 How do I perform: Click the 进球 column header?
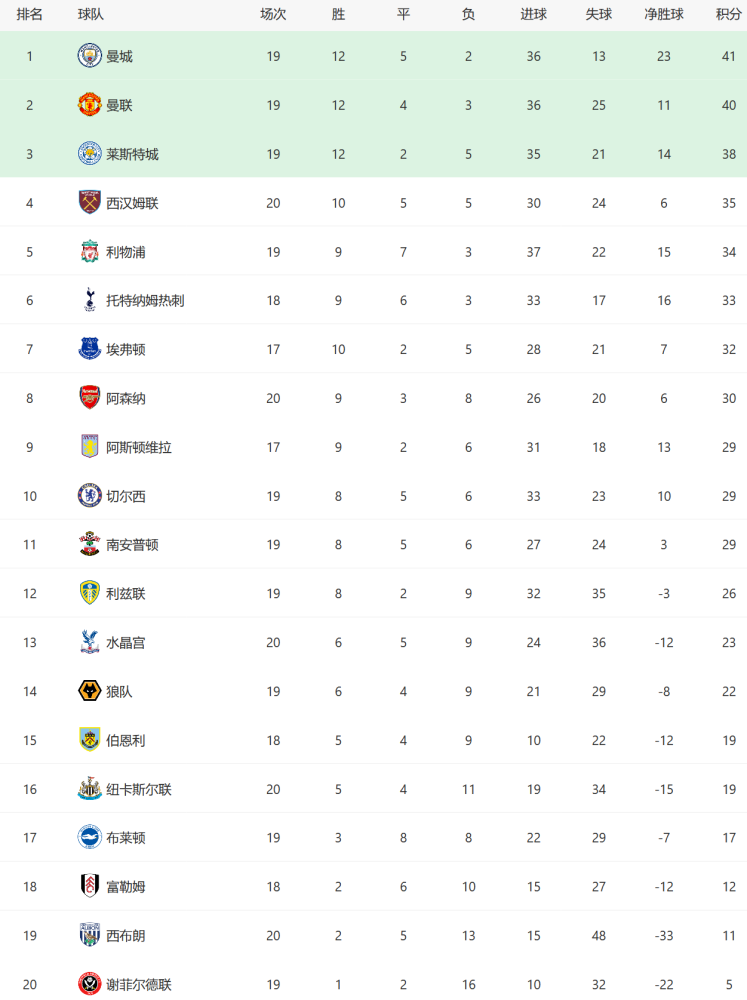(533, 14)
